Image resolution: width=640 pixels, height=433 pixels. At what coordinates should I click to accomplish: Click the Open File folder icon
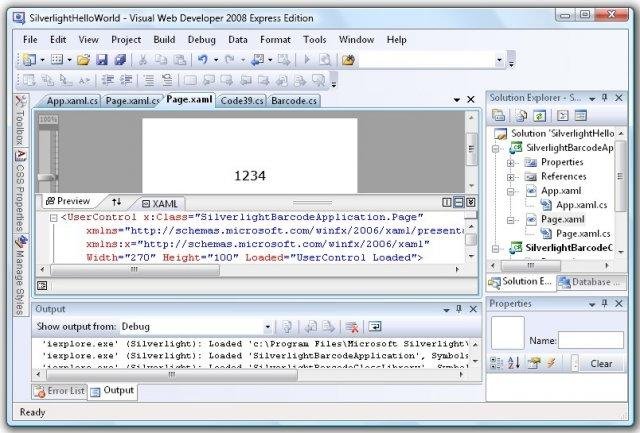(83, 60)
